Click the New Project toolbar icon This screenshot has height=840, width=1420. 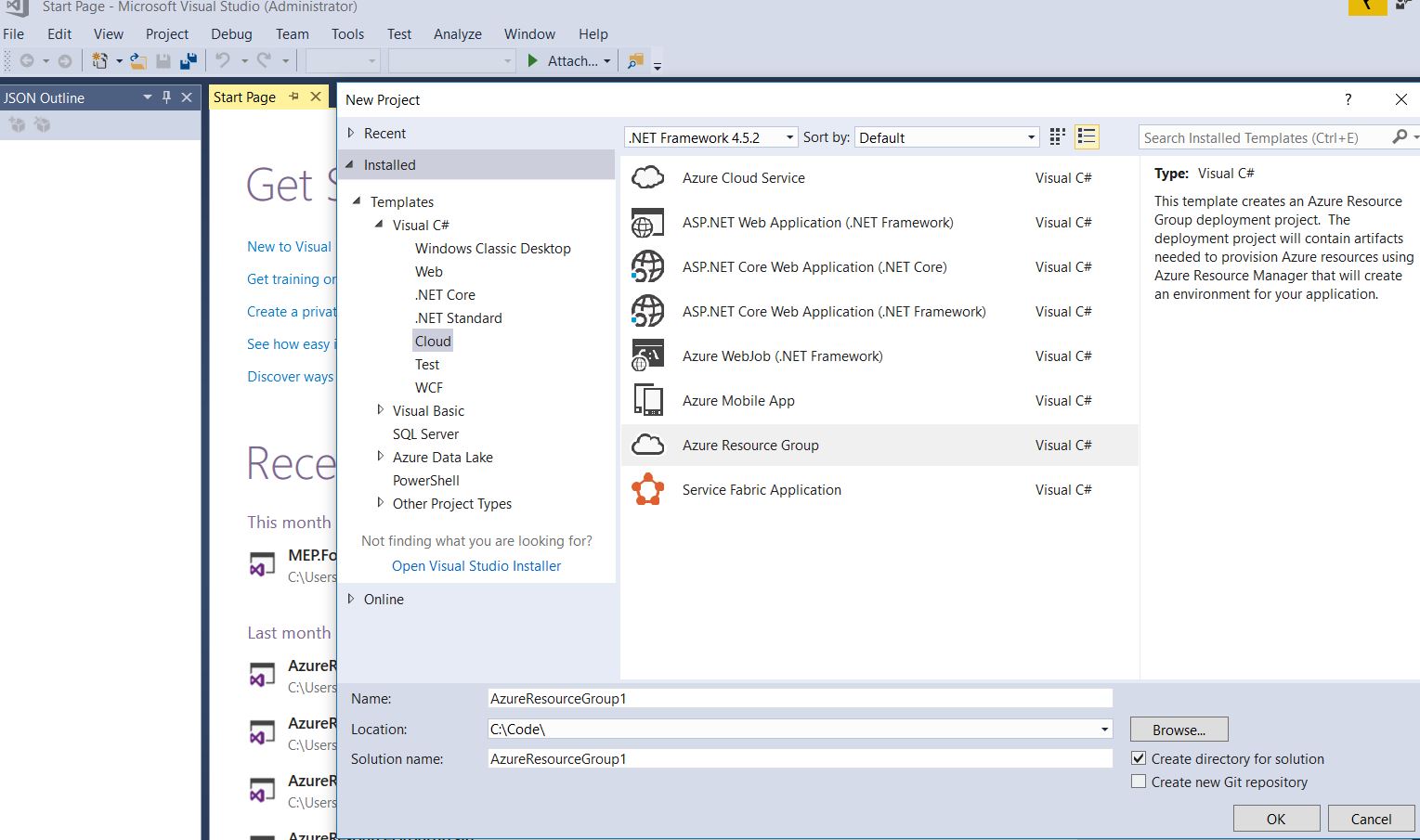coord(99,61)
